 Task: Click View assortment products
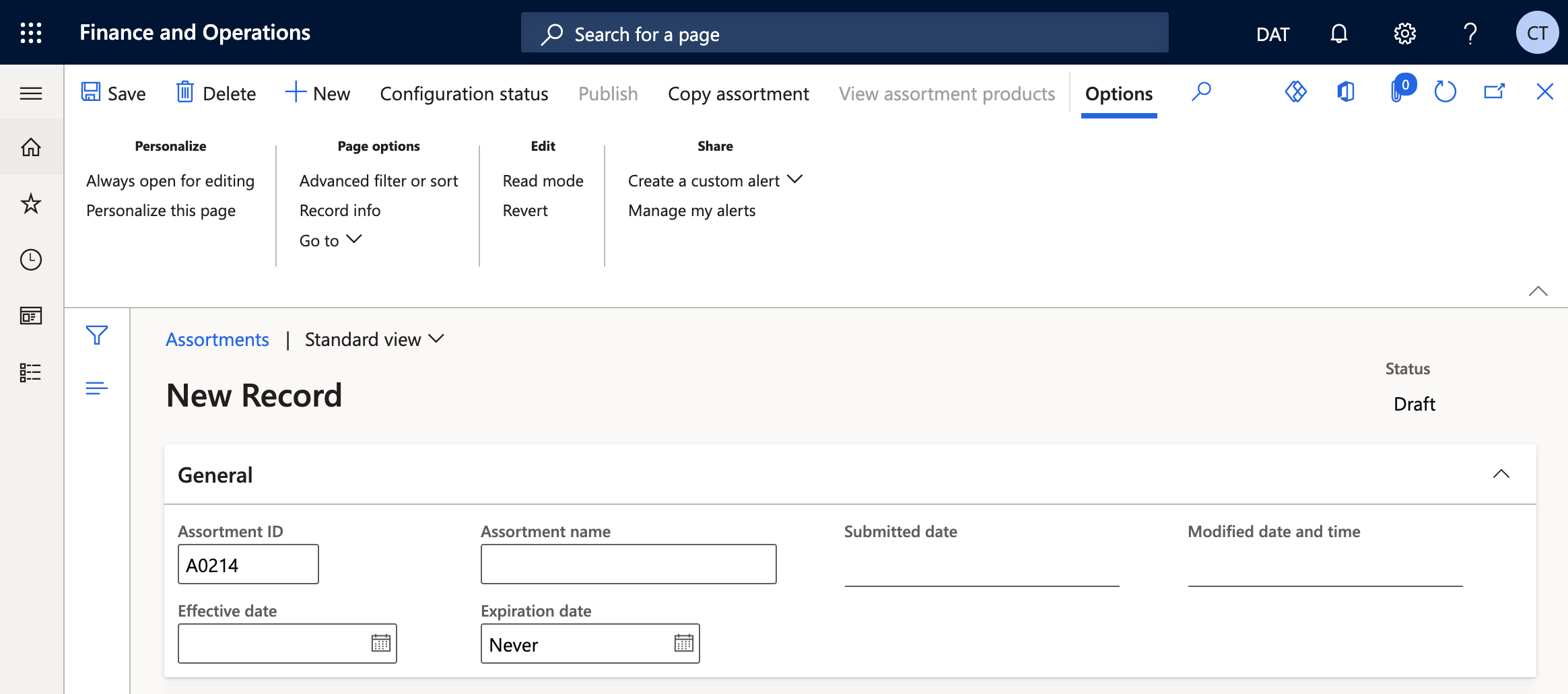[947, 94]
